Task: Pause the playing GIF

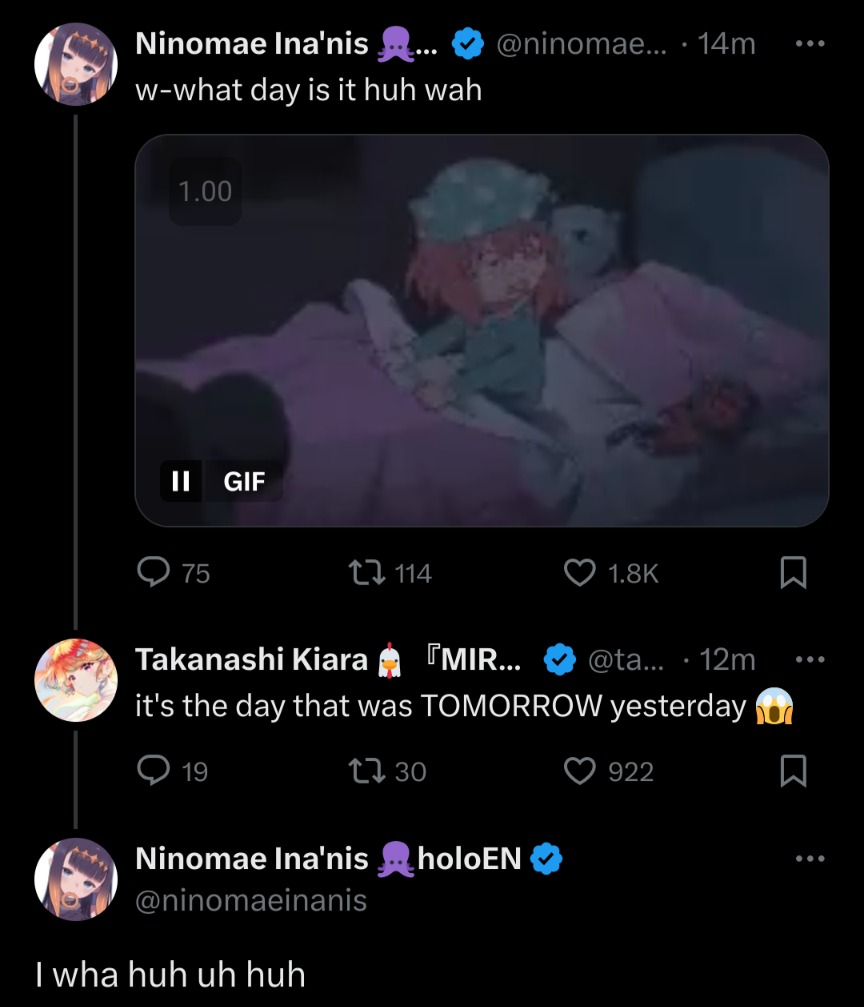Action: (x=181, y=481)
